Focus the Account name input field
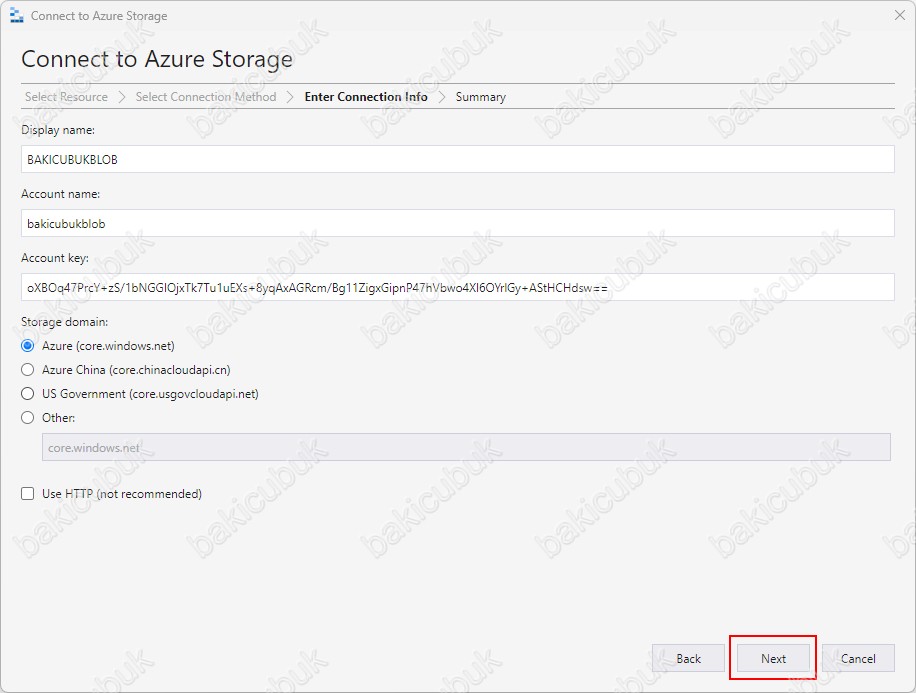This screenshot has width=916, height=693. click(457, 223)
